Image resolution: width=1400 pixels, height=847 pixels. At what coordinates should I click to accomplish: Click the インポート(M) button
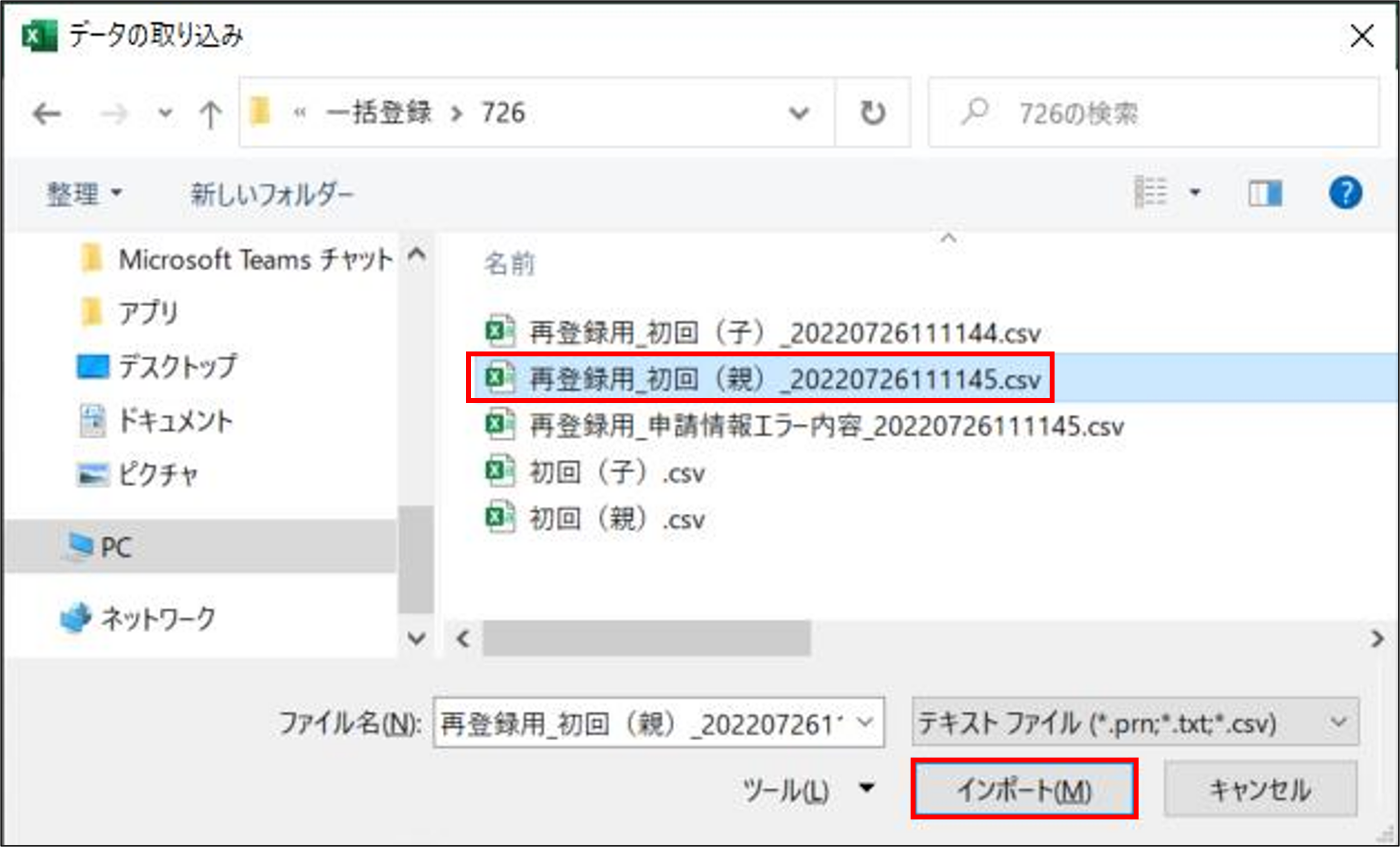point(1024,789)
